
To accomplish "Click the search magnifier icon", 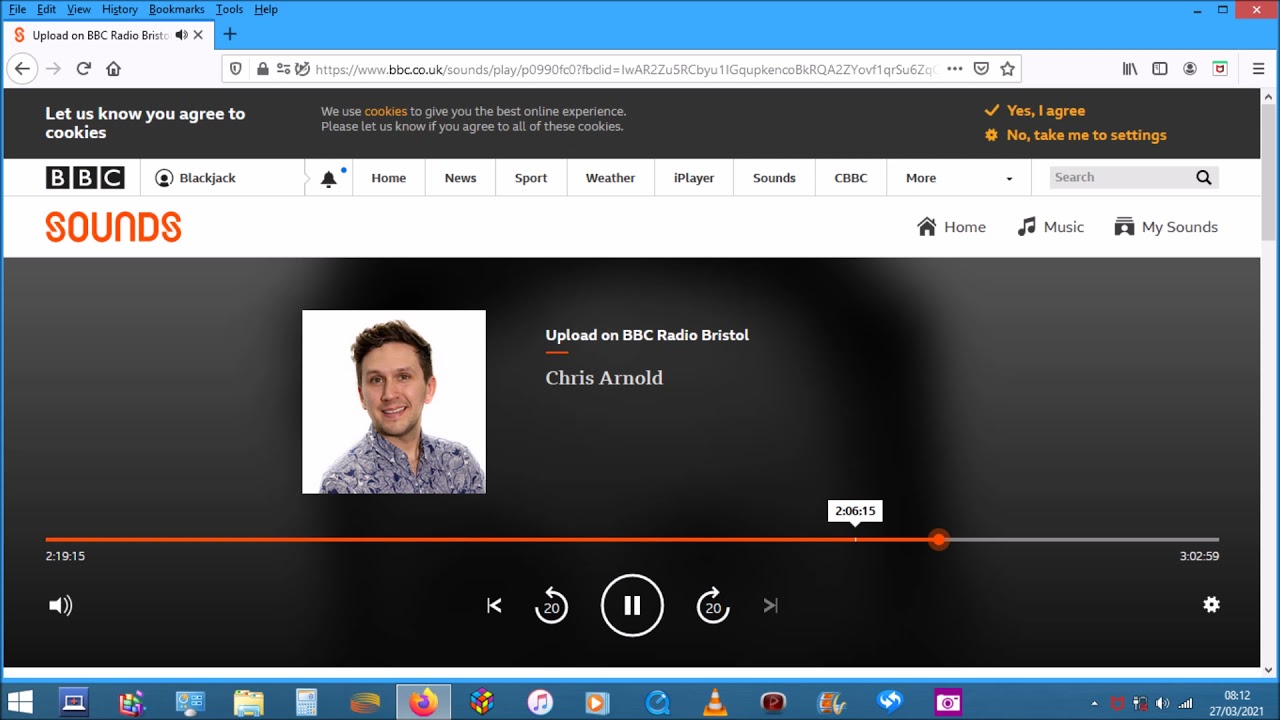I will 1204,177.
